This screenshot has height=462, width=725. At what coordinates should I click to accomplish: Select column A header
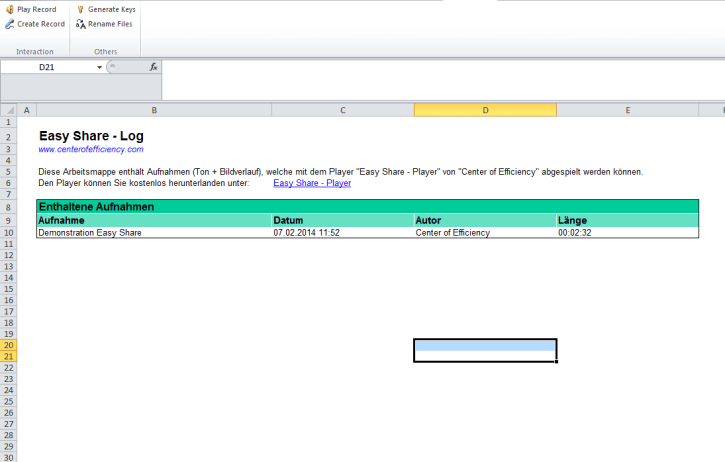pos(27,111)
